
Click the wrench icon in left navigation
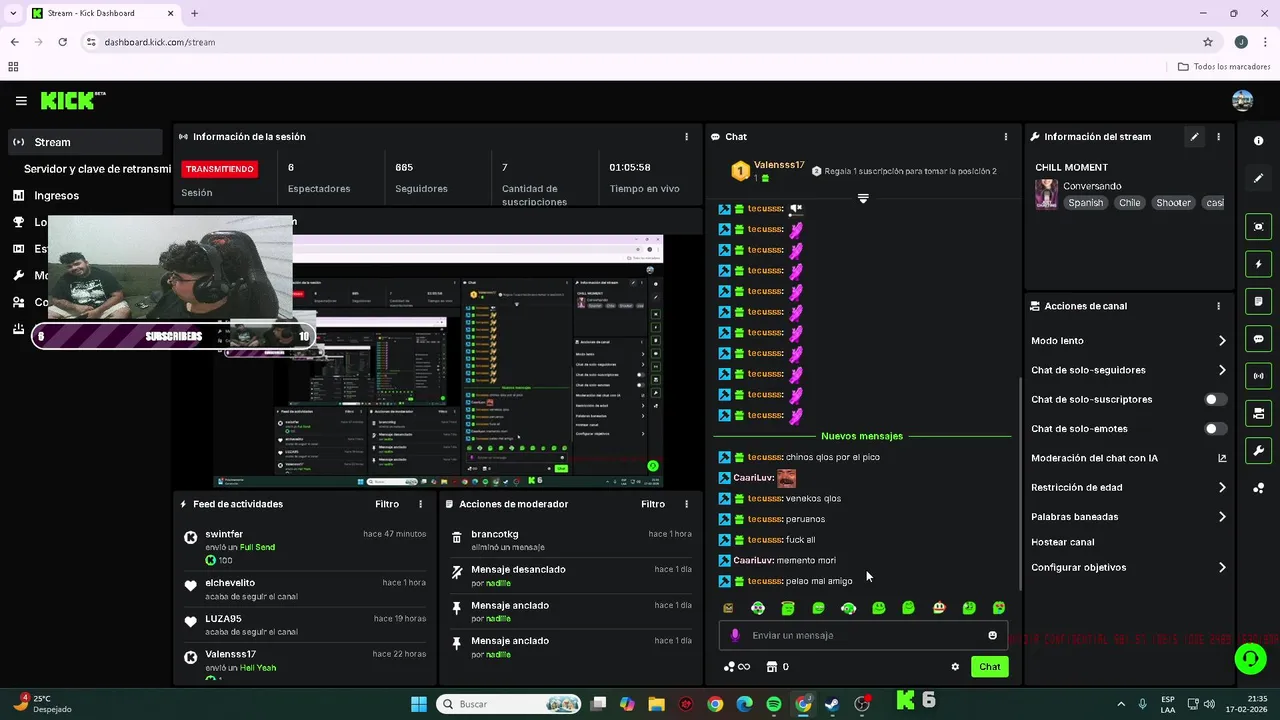point(18,275)
